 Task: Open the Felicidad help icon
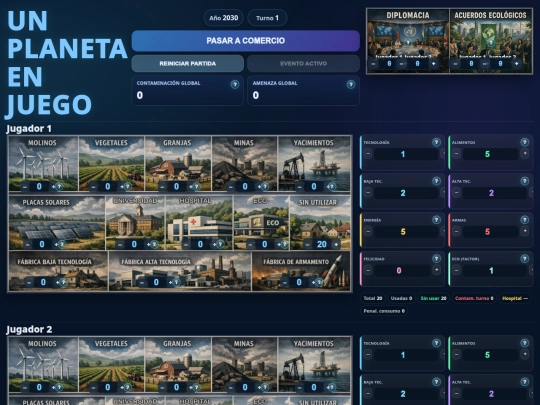tap(436, 259)
